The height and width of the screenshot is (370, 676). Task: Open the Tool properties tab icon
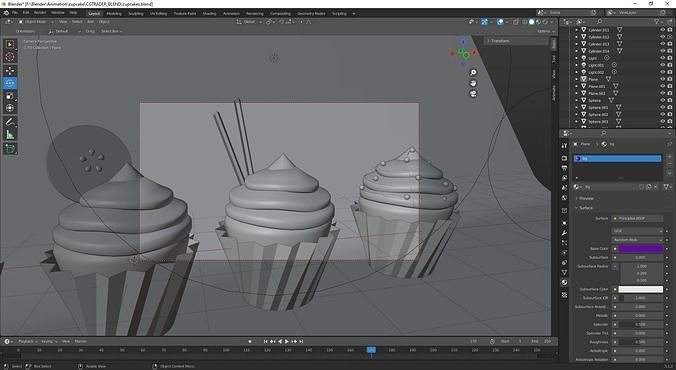[x=564, y=146]
